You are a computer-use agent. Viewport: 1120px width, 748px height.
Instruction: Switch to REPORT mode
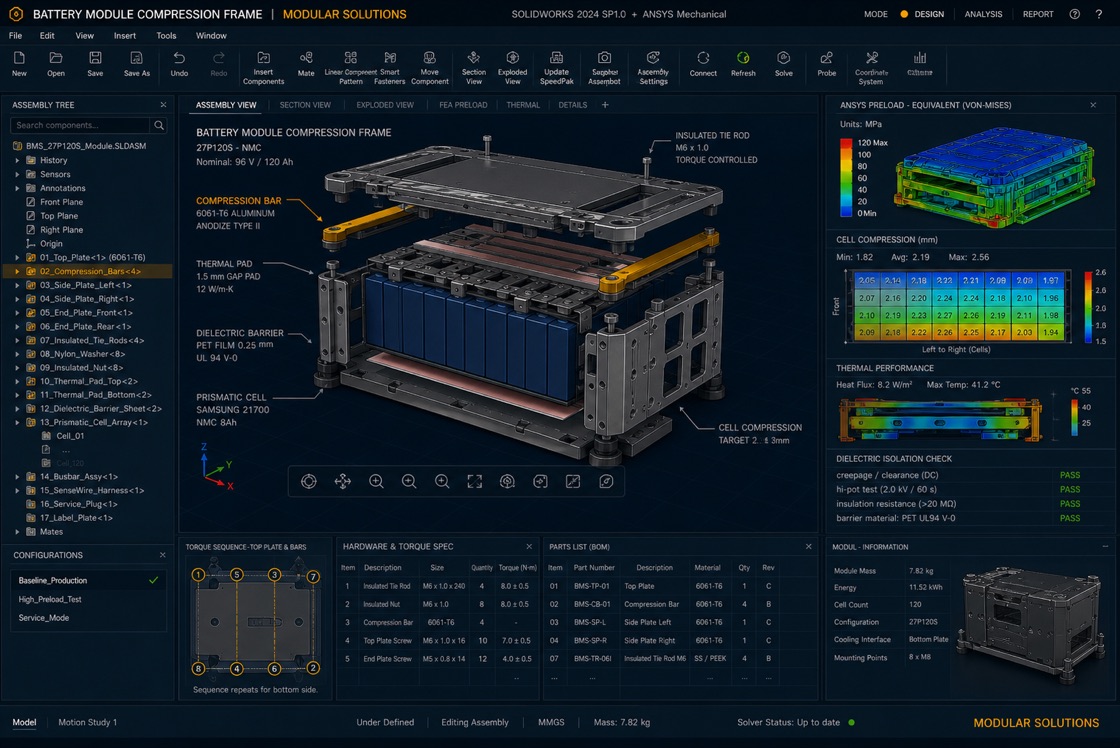[x=1038, y=14]
